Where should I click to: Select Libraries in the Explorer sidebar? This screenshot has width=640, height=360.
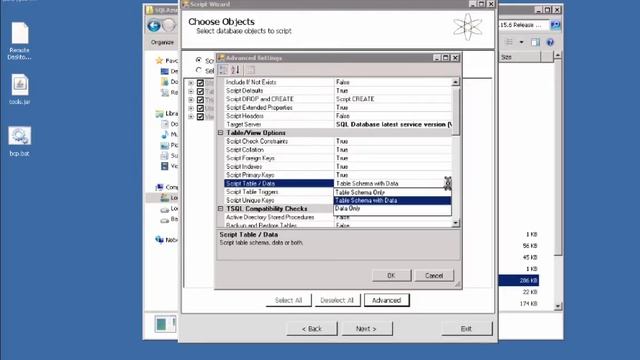tap(167, 113)
